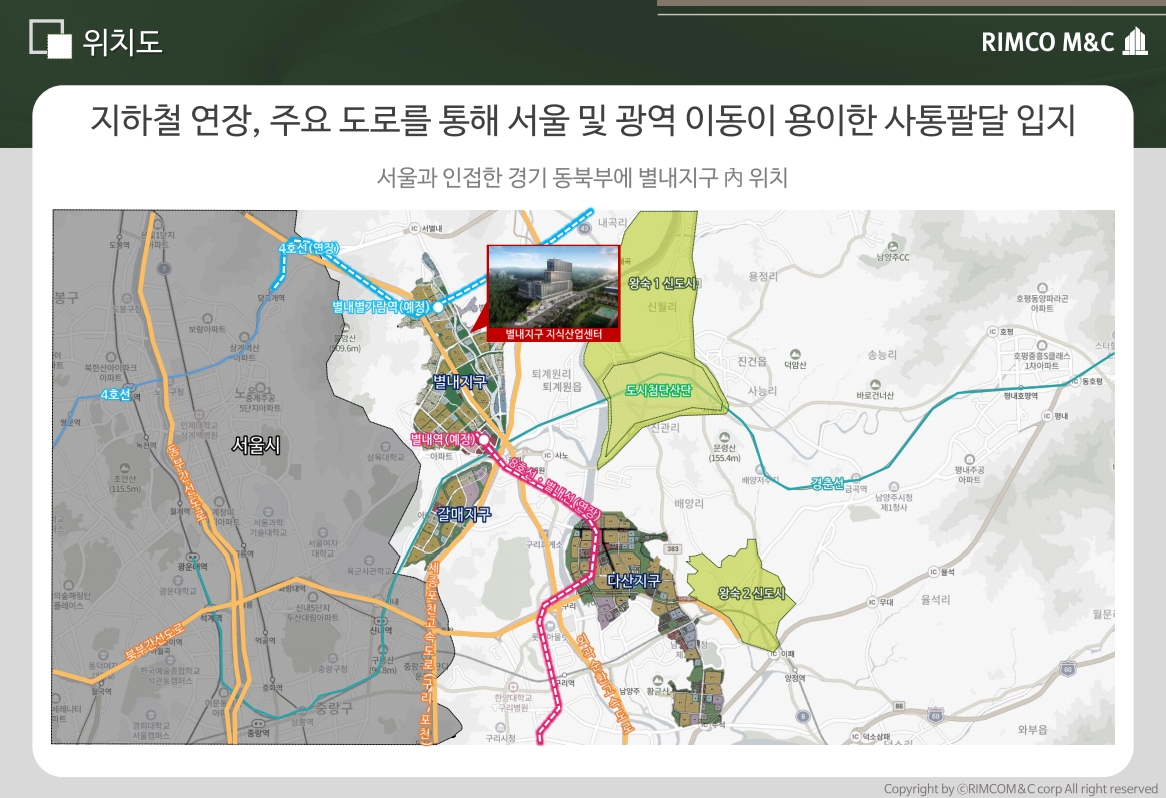Select the 별내별가람역 station circle marker

pos(438,307)
